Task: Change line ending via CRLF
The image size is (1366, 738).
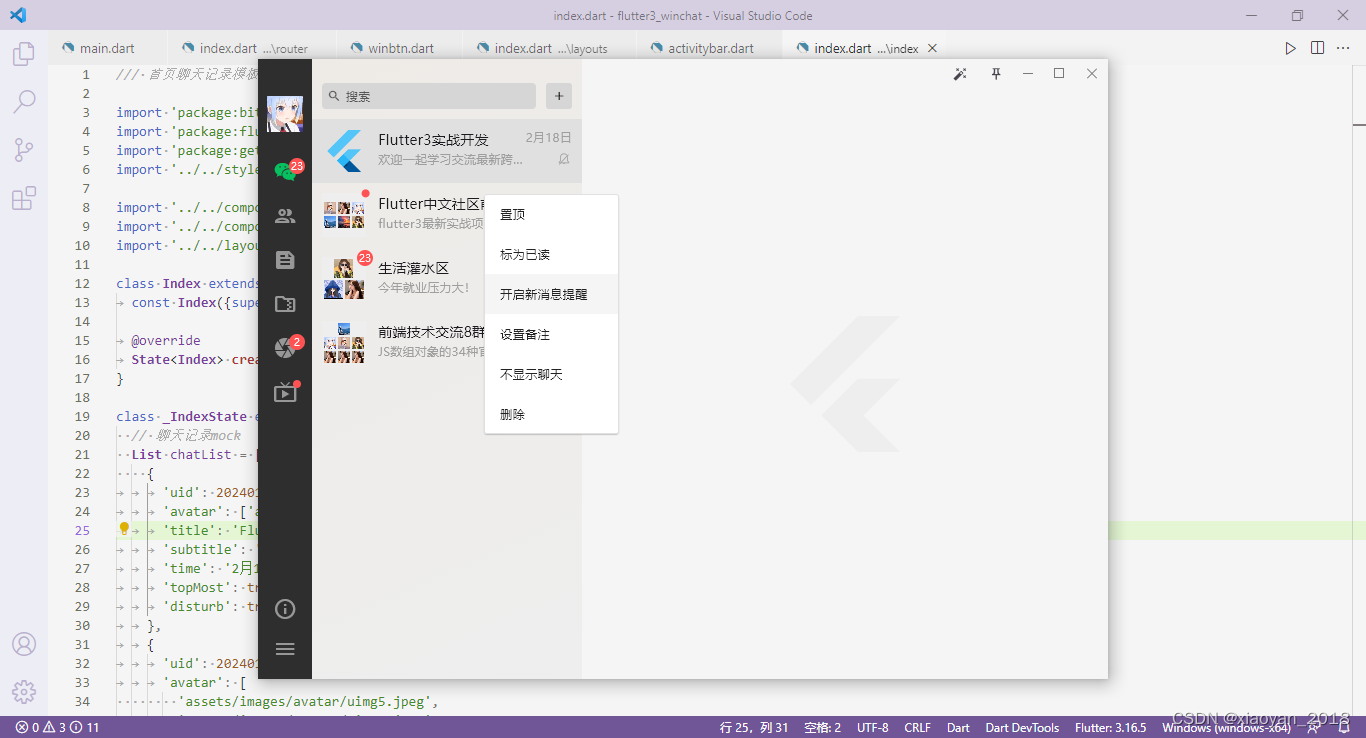Action: click(917, 727)
